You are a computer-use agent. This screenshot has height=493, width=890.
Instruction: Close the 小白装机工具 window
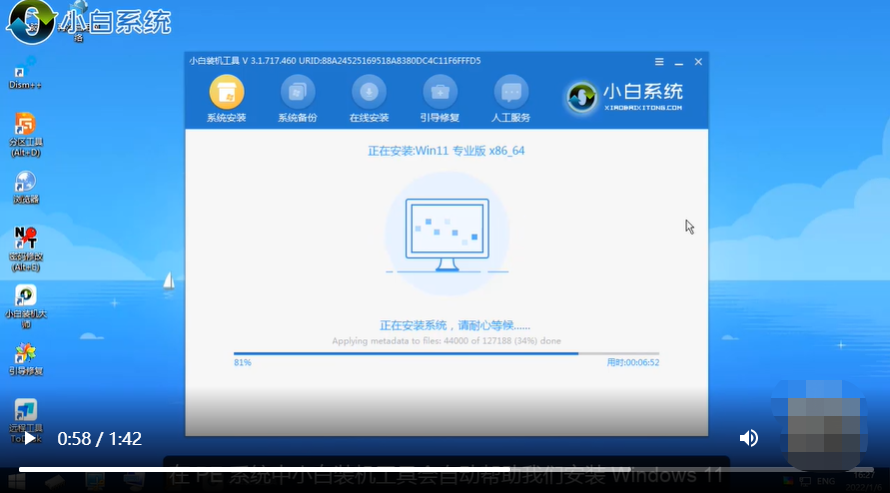click(698, 61)
